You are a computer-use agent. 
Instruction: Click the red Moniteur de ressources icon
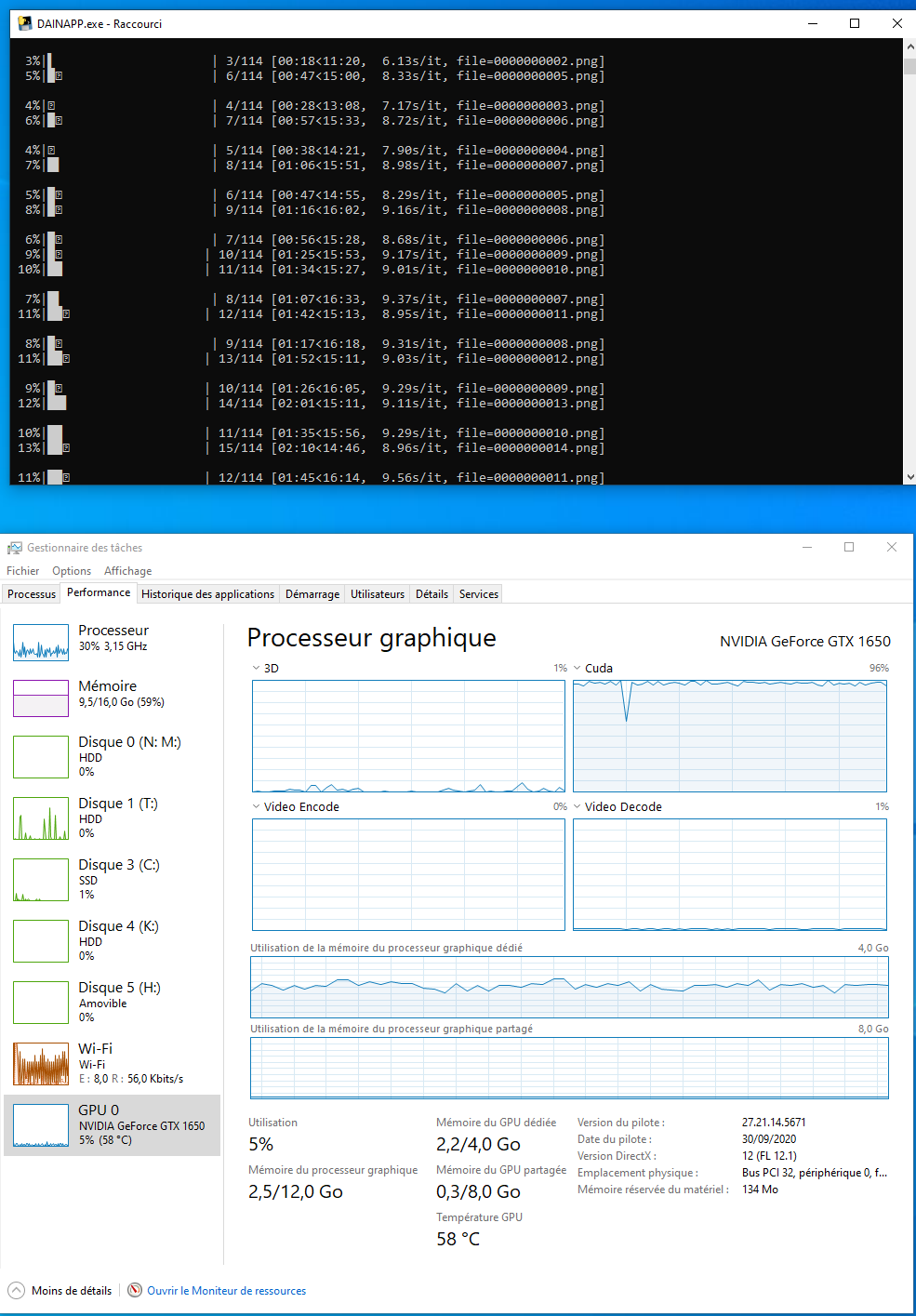(136, 1290)
